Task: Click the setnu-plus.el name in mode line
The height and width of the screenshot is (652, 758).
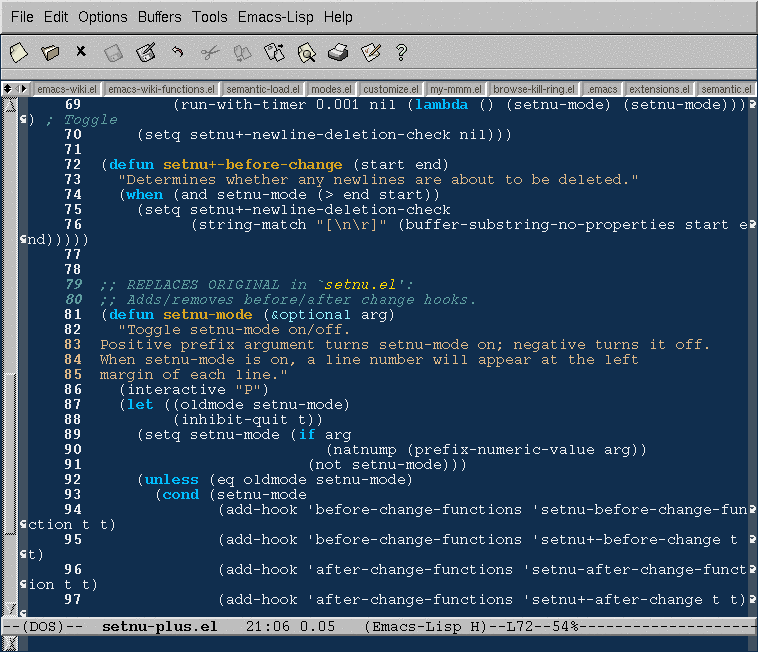Action: [159, 627]
